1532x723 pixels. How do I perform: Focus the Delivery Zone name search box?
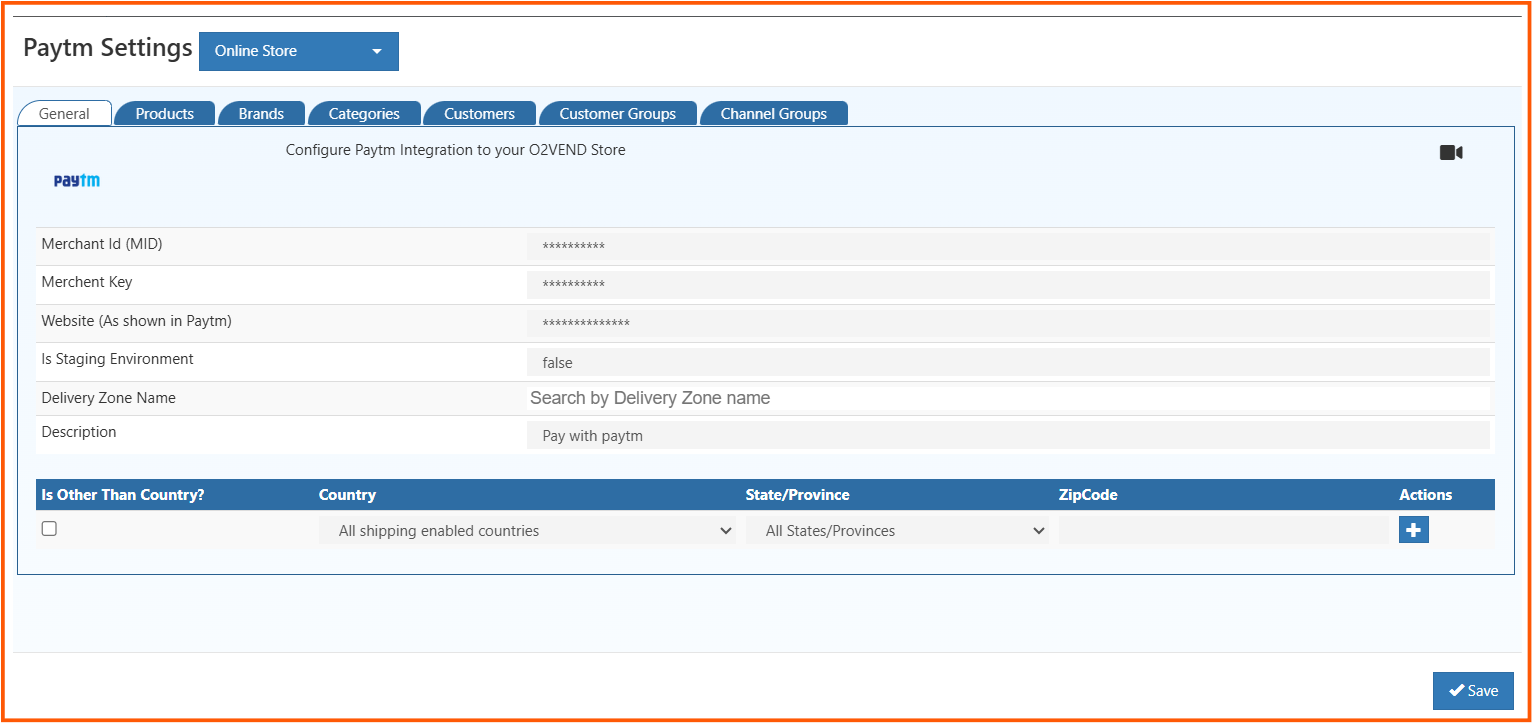pyautogui.click(x=1007, y=398)
